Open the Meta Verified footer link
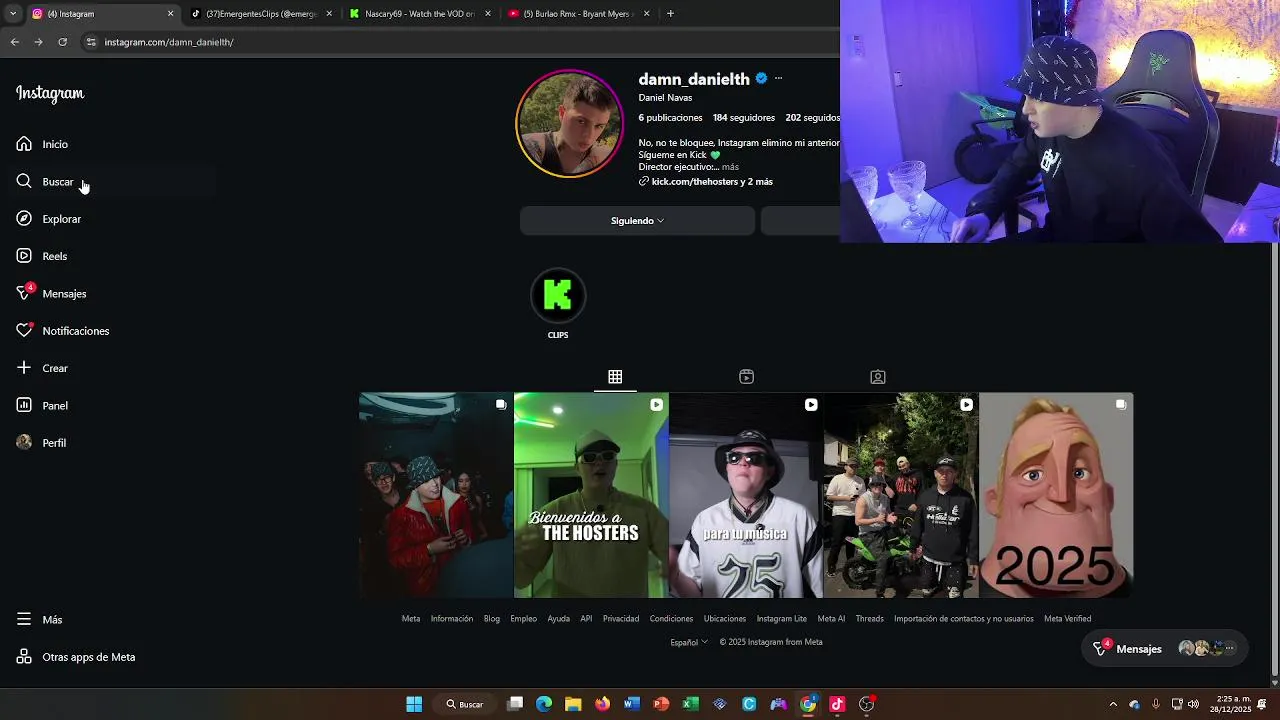This screenshot has height=720, width=1280. pyautogui.click(x=1068, y=619)
